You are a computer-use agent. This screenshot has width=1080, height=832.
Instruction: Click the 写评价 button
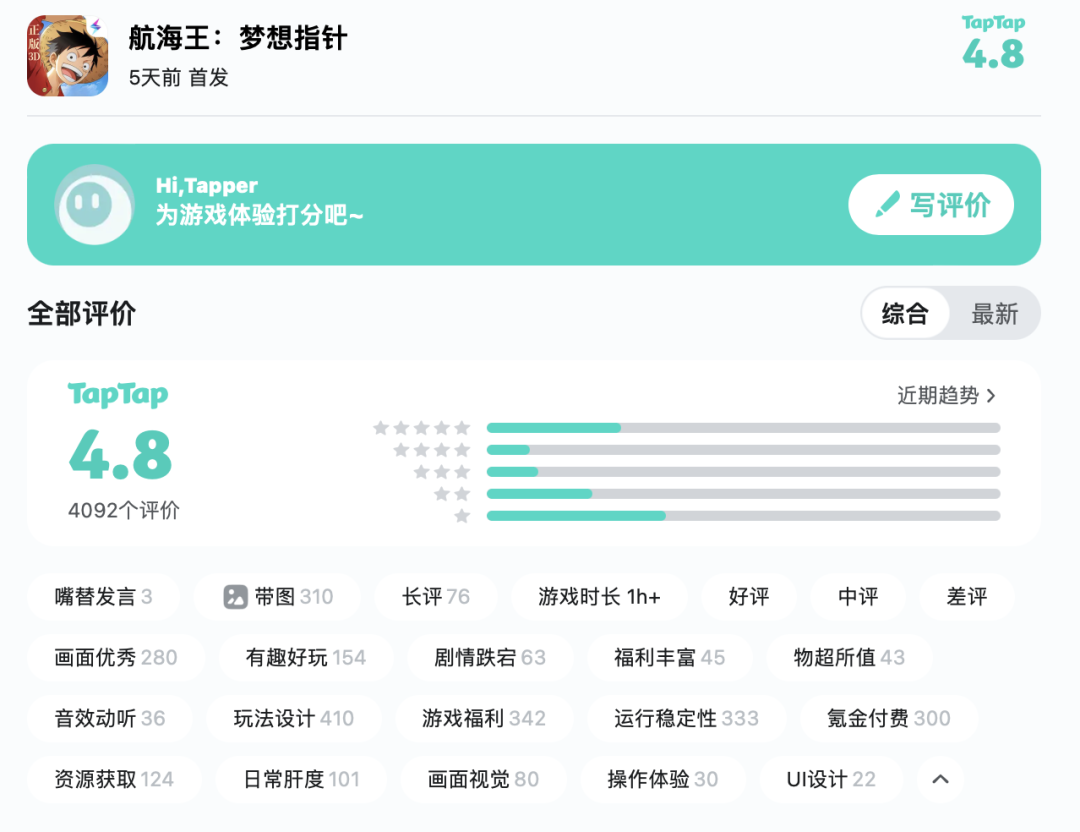click(x=931, y=205)
